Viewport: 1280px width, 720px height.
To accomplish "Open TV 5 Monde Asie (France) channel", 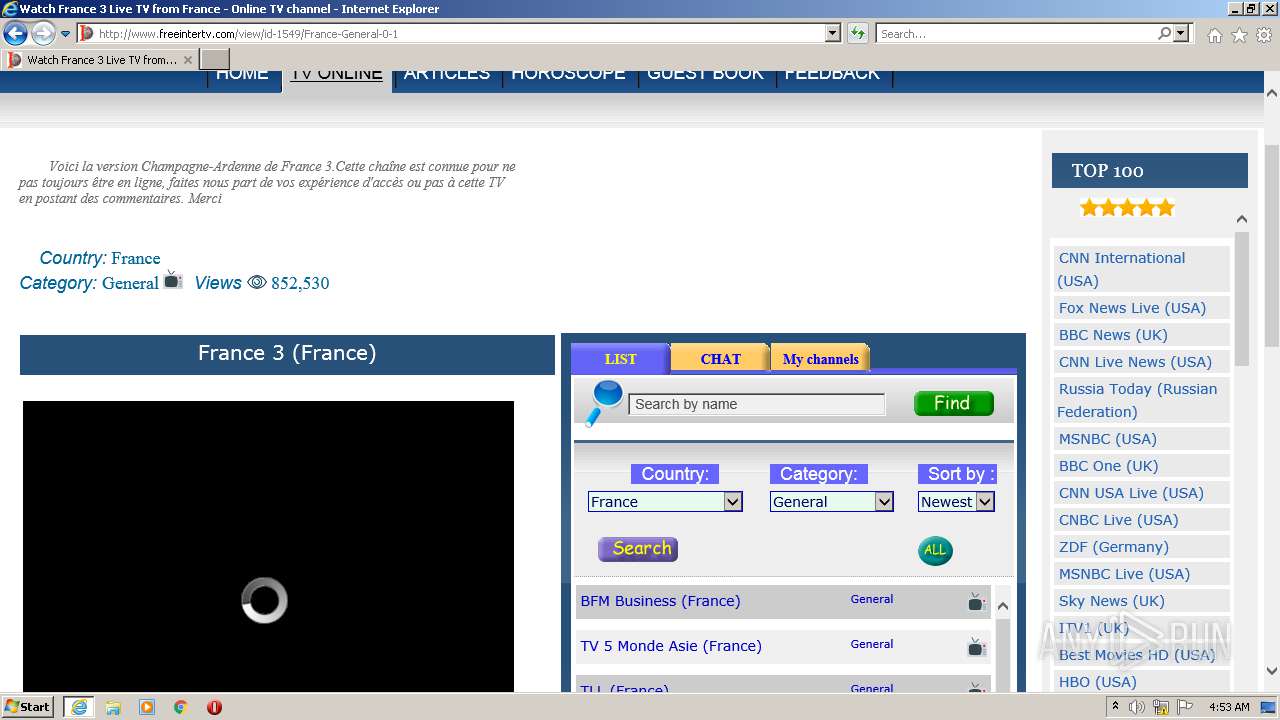I will (671, 646).
